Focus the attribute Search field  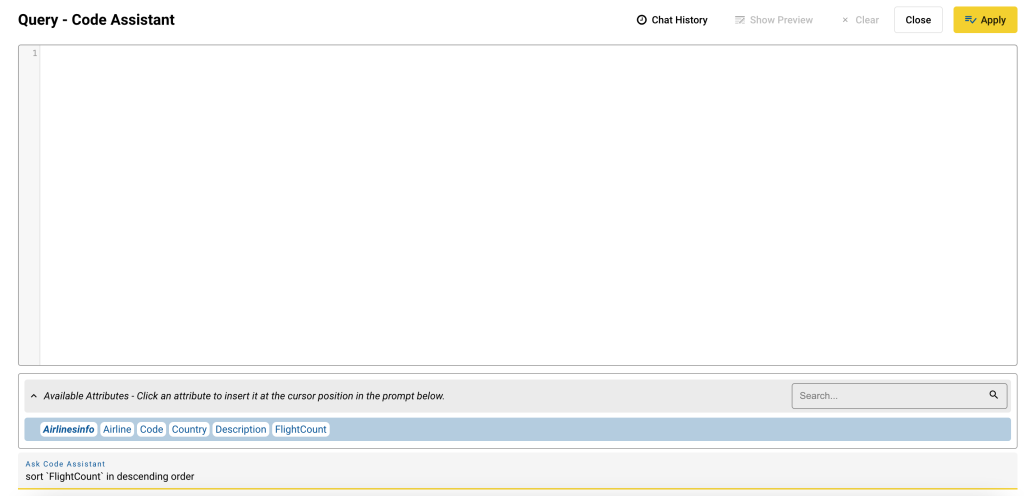tap(890, 396)
